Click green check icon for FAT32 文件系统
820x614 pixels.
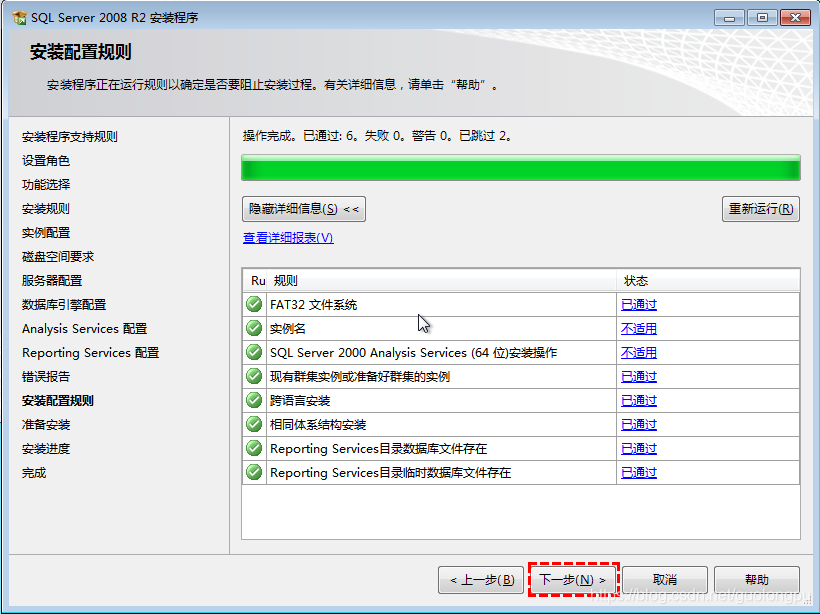point(254,304)
